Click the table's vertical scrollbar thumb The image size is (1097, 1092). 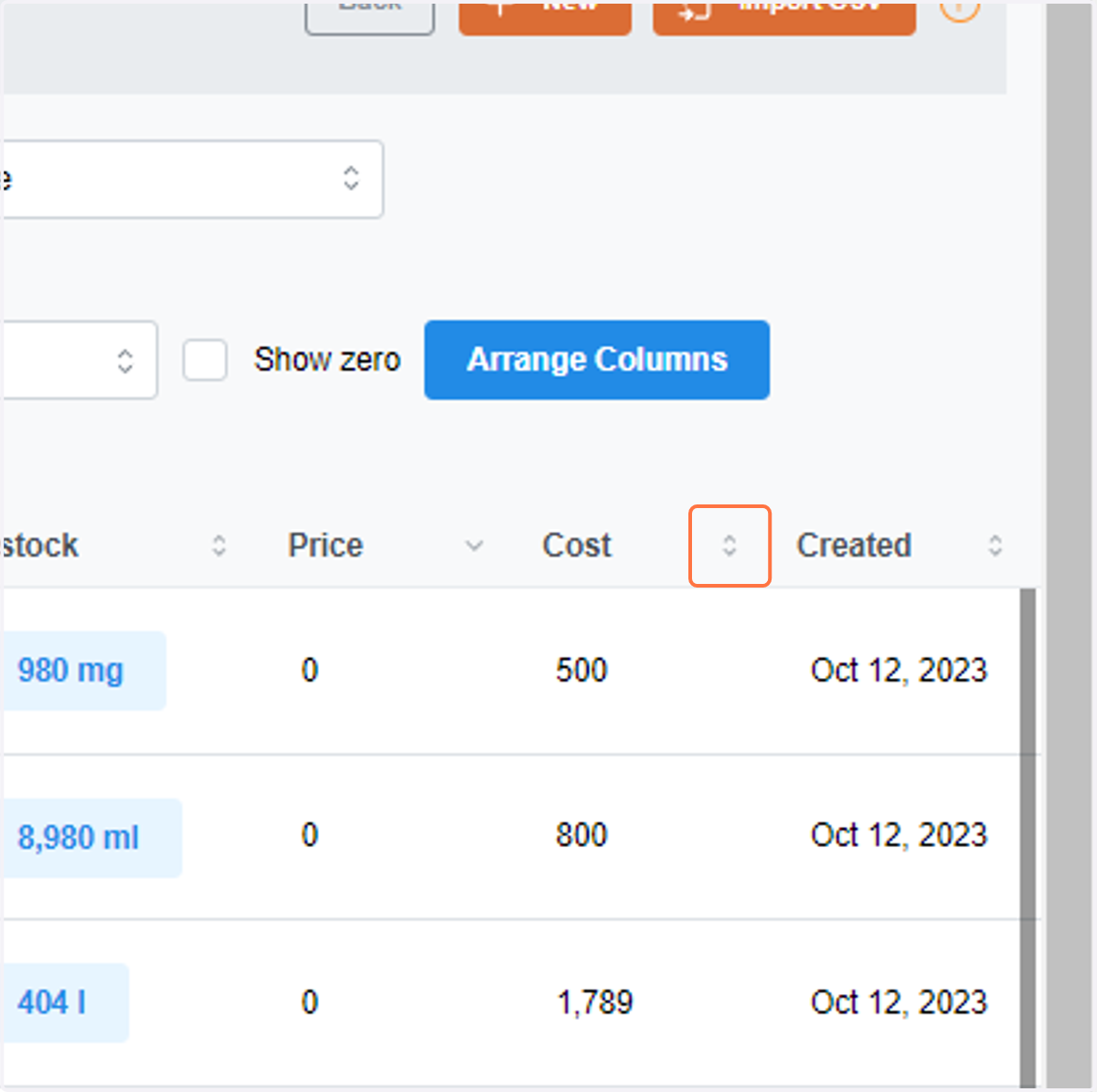tap(1028, 836)
